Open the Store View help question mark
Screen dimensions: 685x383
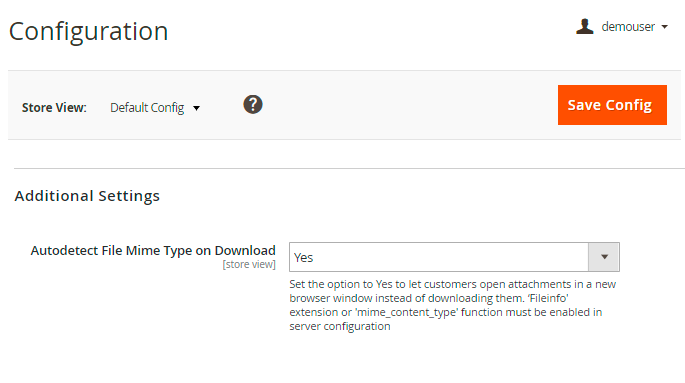point(253,105)
